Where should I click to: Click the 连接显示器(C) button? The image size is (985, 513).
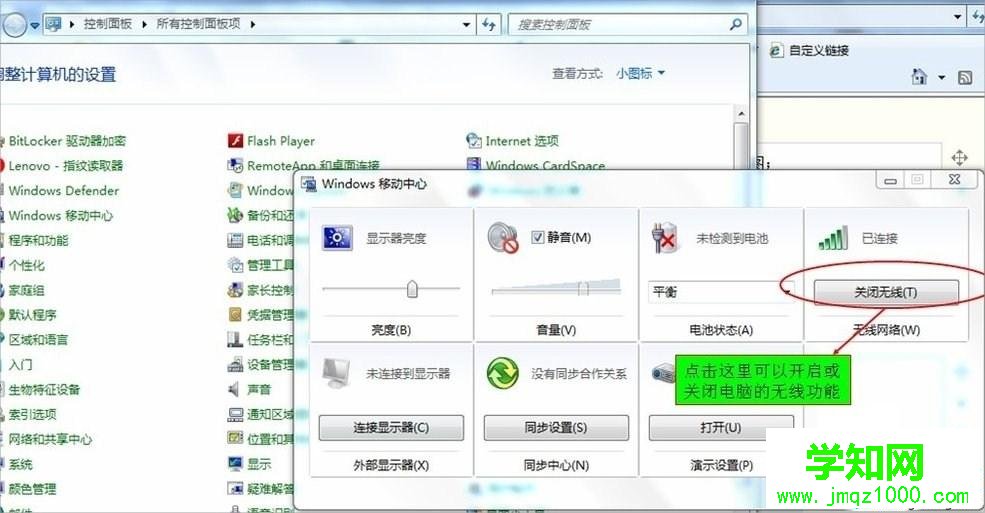point(391,428)
